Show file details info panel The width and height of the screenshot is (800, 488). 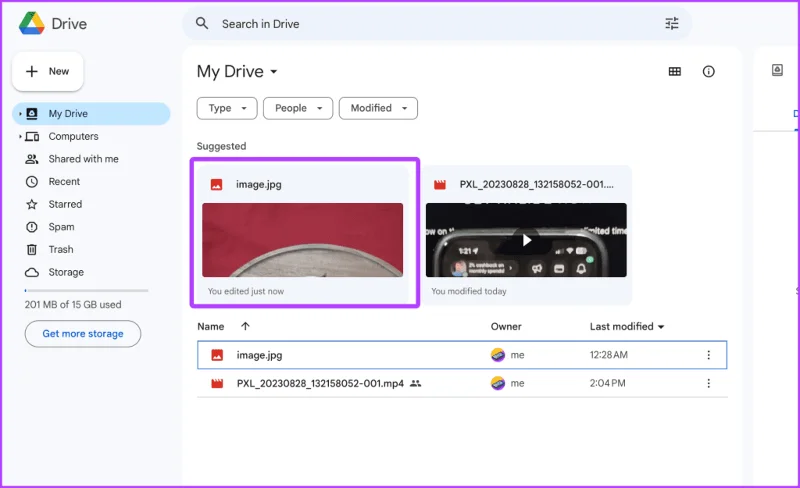(708, 71)
